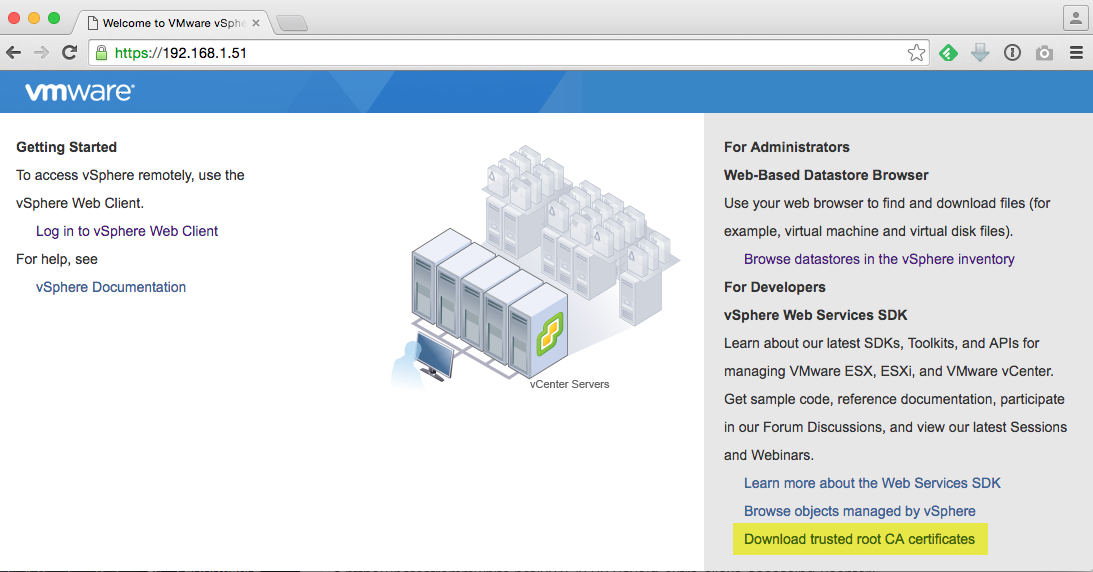This screenshot has height=572, width=1093.
Task: Click Web-Based Datastore Browser heading
Action: [x=826, y=175]
